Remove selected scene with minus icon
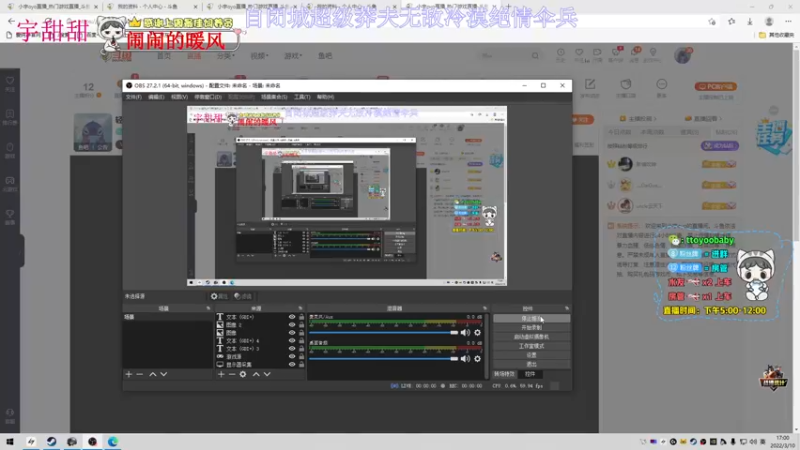This screenshot has width=800, height=450. [140, 374]
